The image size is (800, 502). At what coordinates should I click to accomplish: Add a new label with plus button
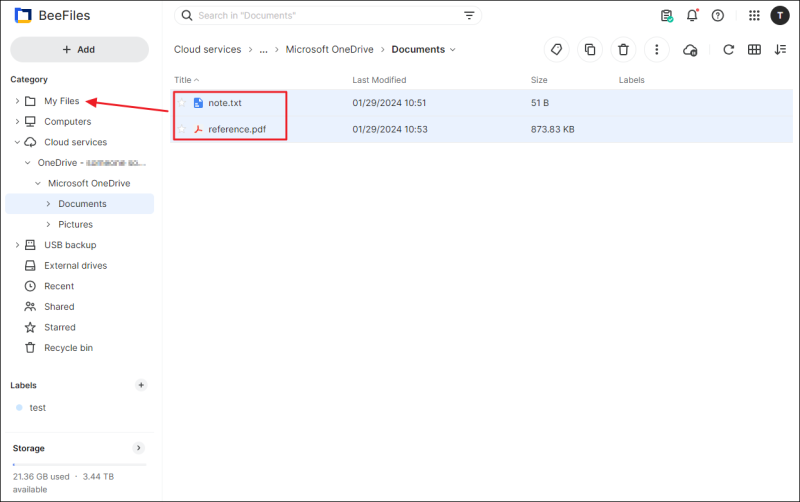[x=141, y=385]
